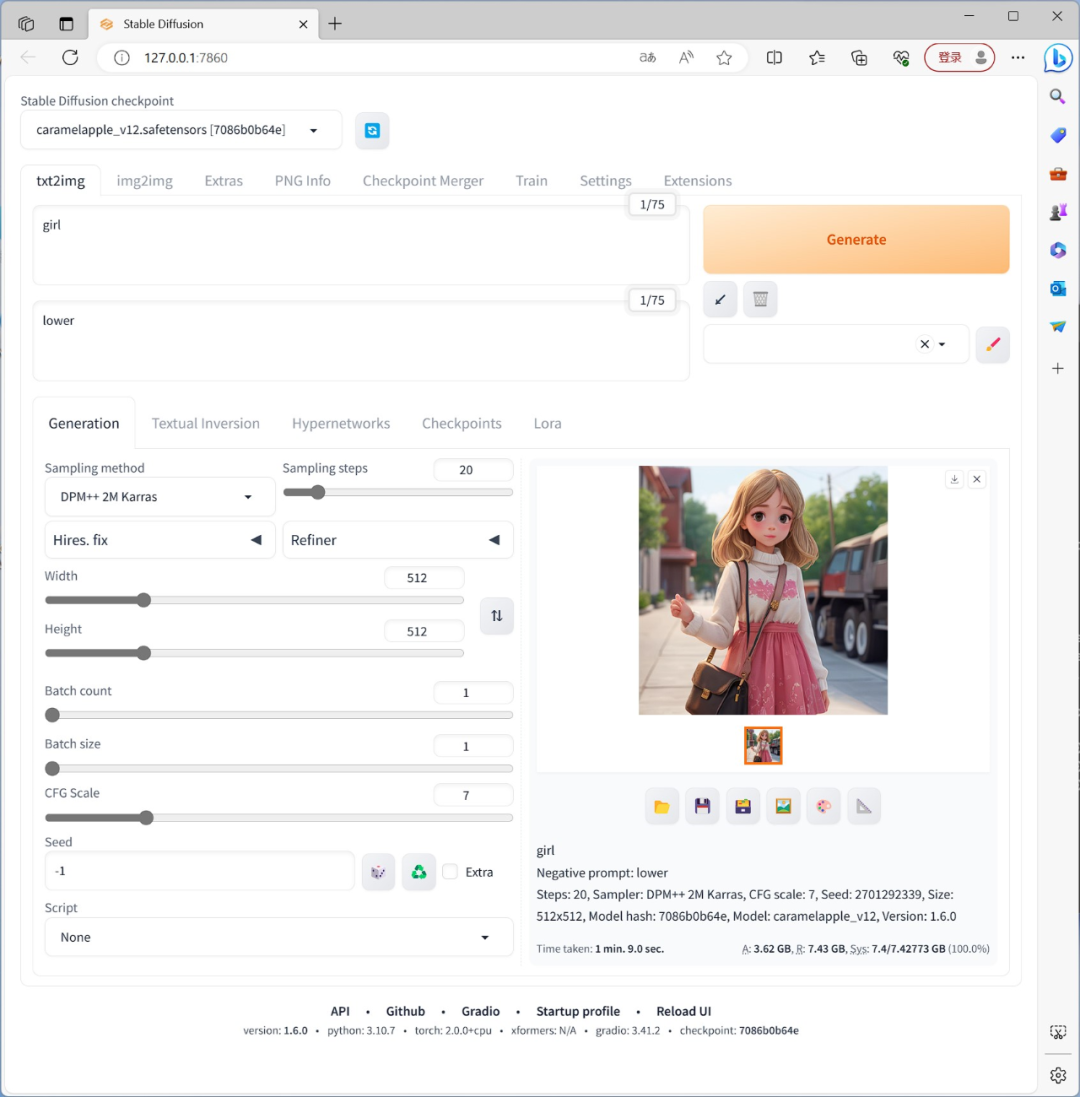Expand the Refiner section
1080x1097 pixels.
(x=397, y=540)
